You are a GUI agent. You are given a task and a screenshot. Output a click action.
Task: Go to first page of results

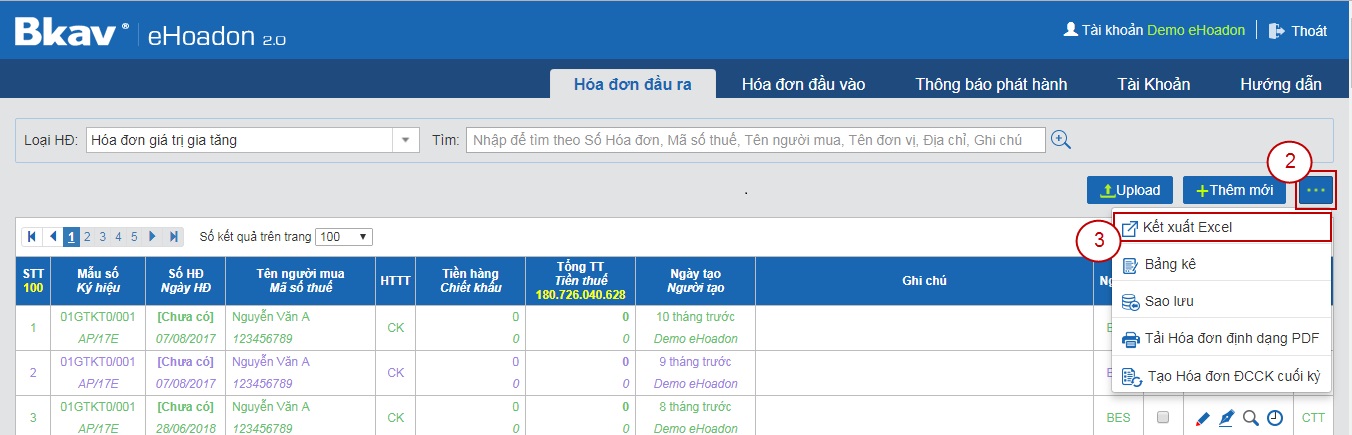coord(32,237)
